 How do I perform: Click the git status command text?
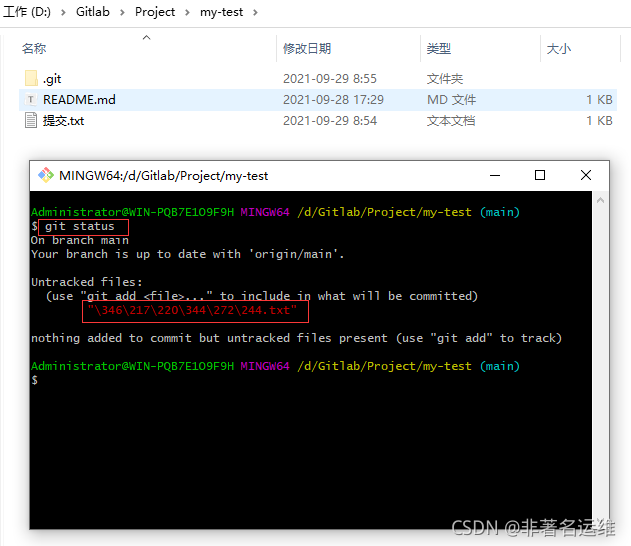pos(80,227)
